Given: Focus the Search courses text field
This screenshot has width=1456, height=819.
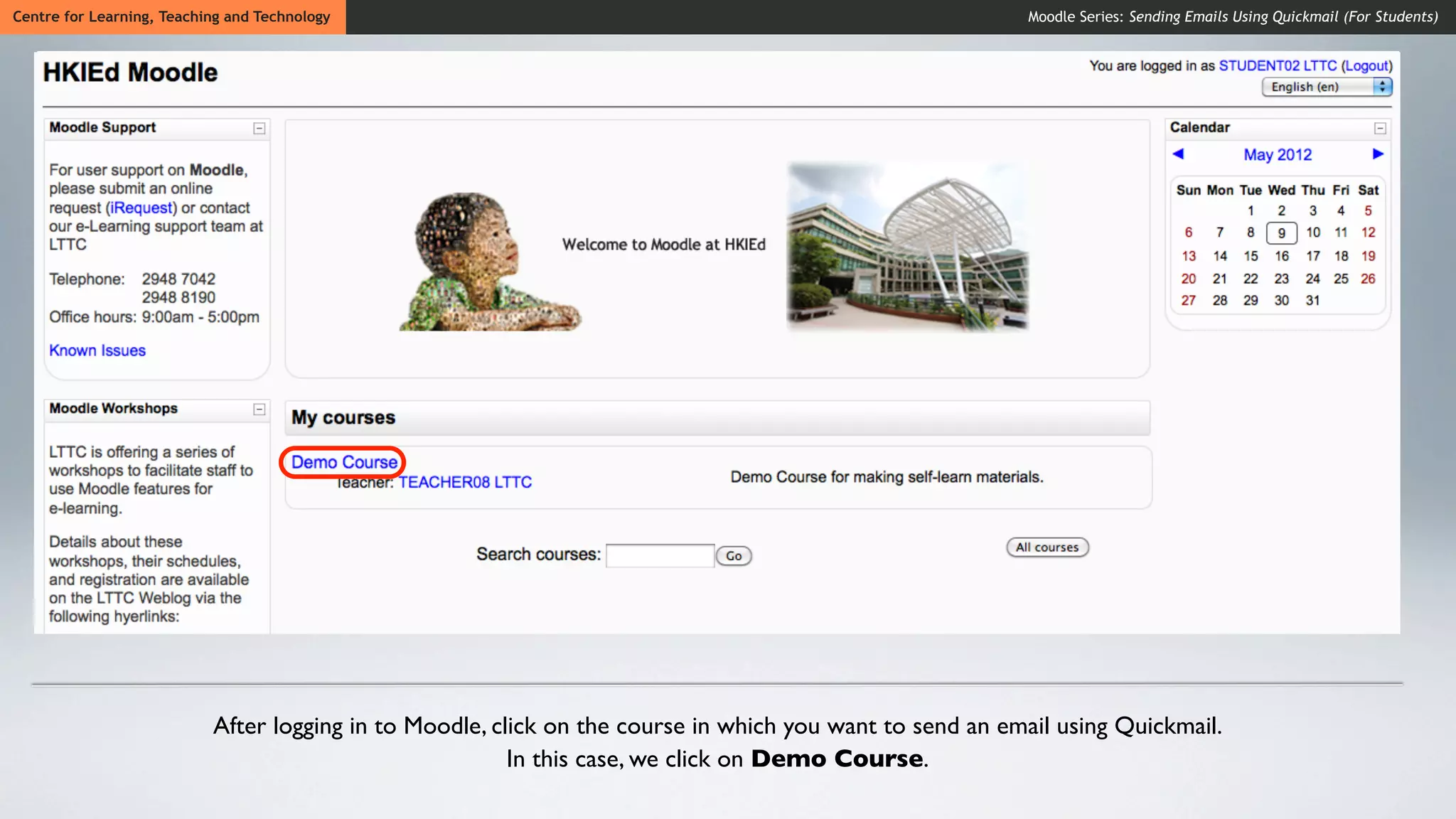Looking at the screenshot, I should (660, 555).
